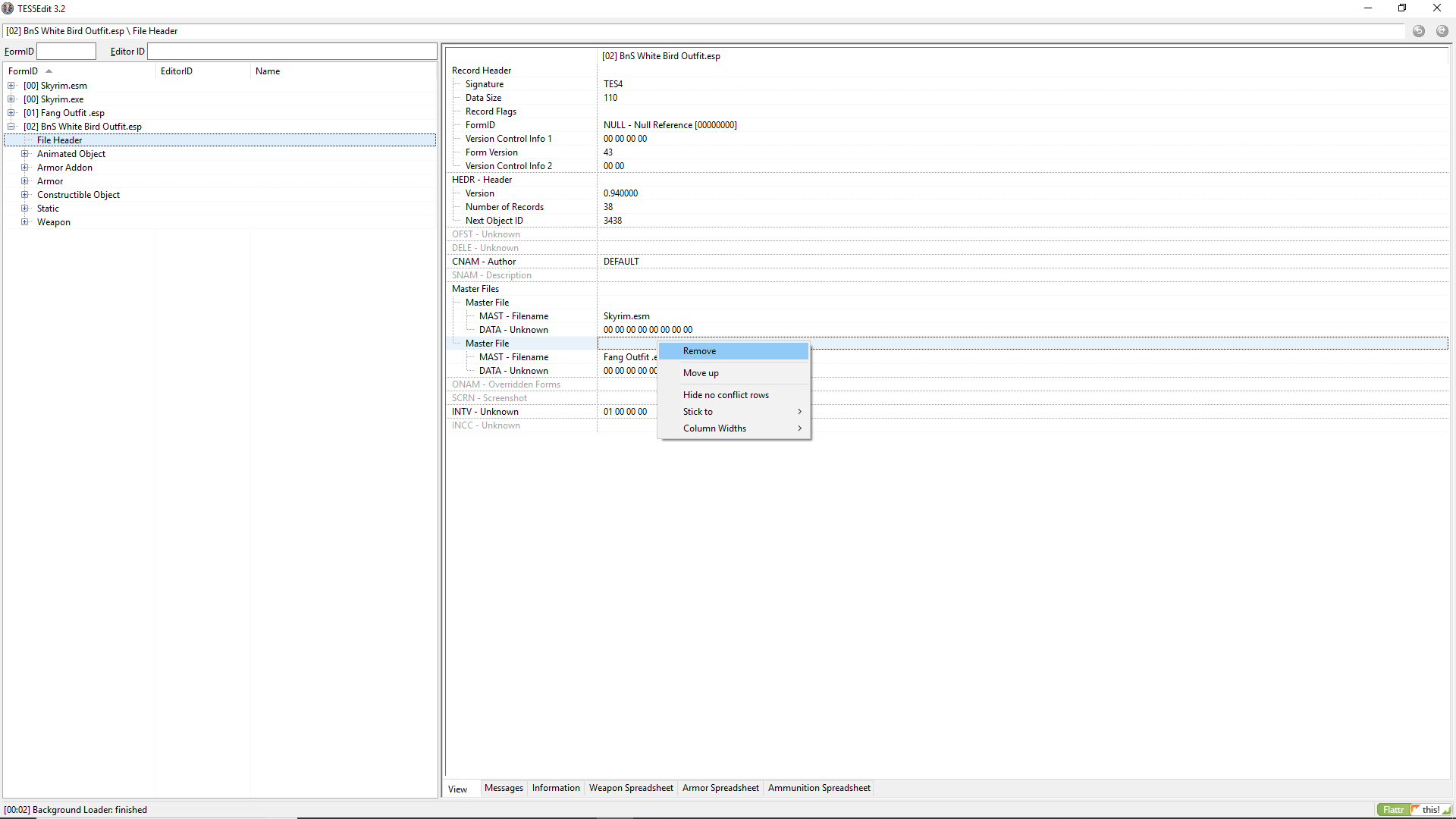Viewport: 1456px width, 819px height.
Task: Click the DEFAULT author value
Action: (621, 262)
